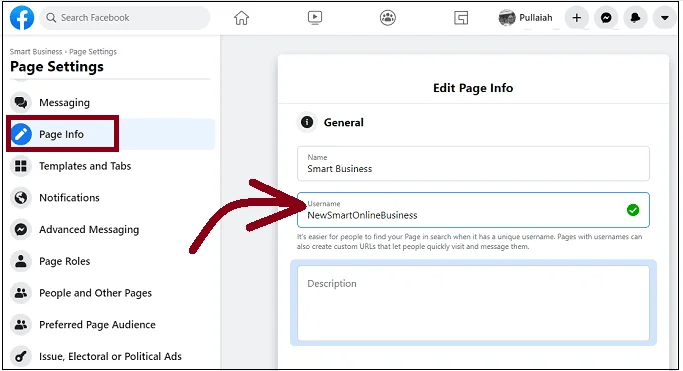The image size is (683, 371).
Task: Open People and Other Pages settings
Action: tap(111, 293)
